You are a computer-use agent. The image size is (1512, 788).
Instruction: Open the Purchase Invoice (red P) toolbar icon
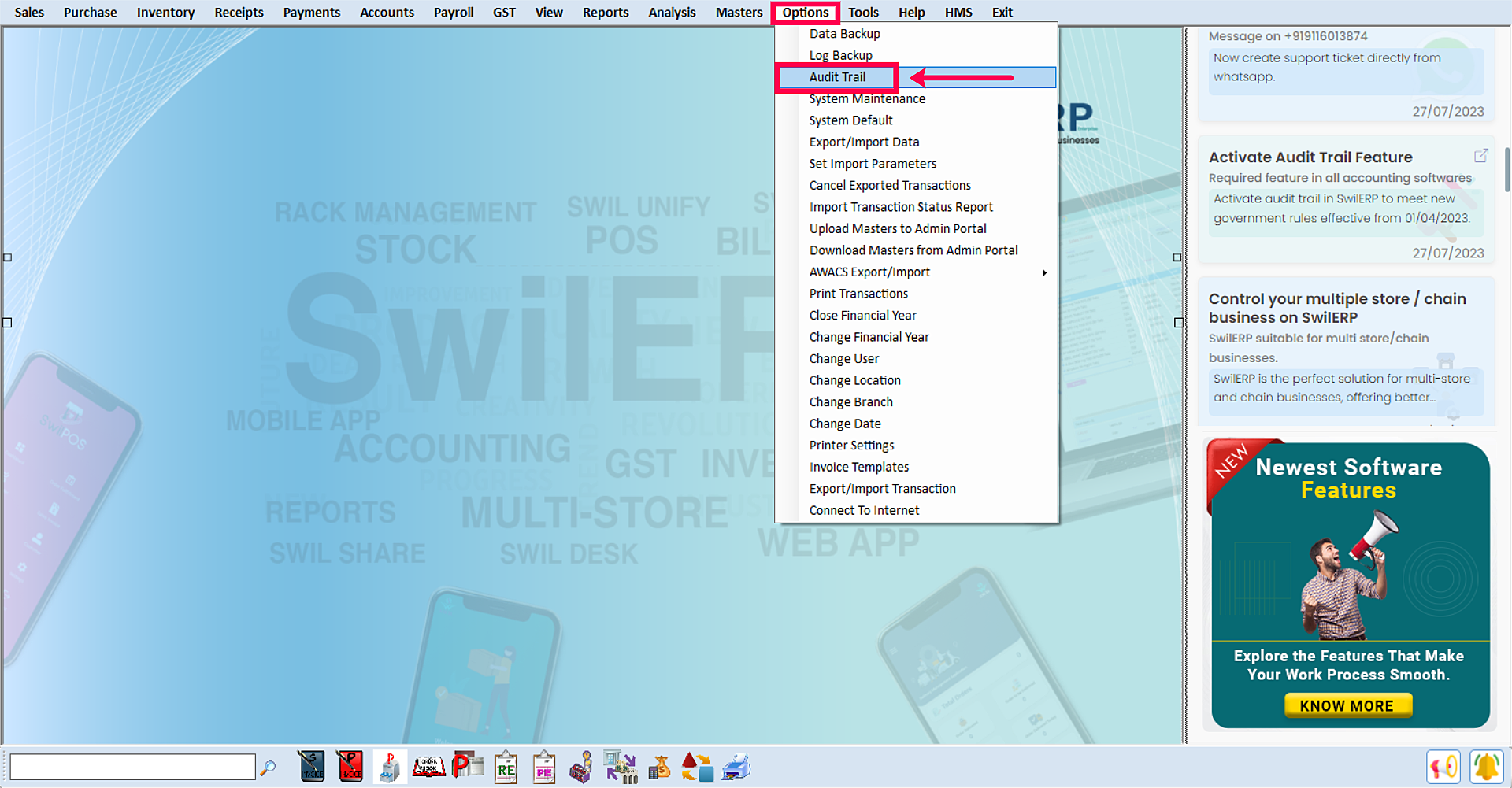[350, 767]
